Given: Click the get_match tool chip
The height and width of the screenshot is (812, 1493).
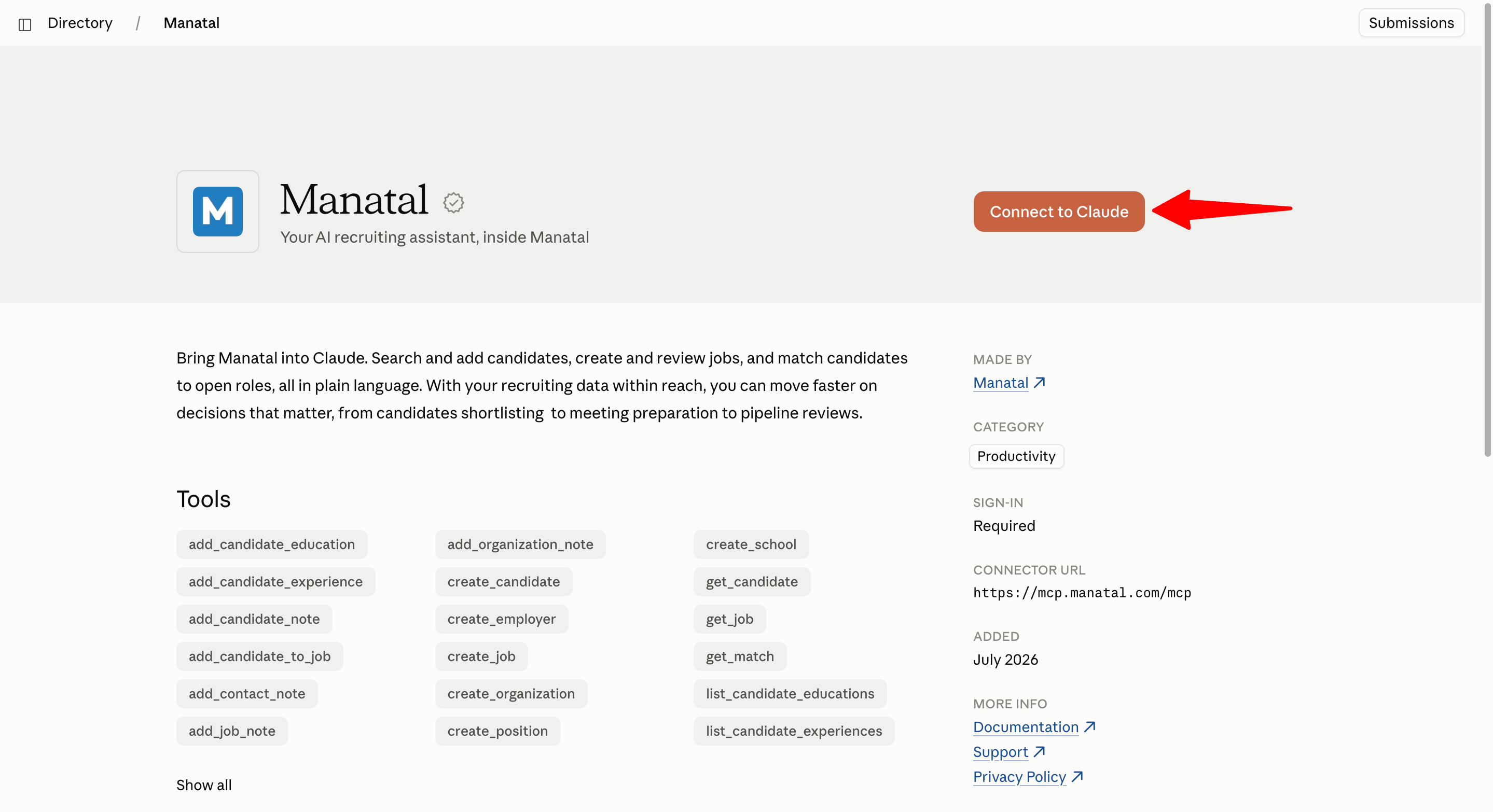Looking at the screenshot, I should (x=740, y=656).
